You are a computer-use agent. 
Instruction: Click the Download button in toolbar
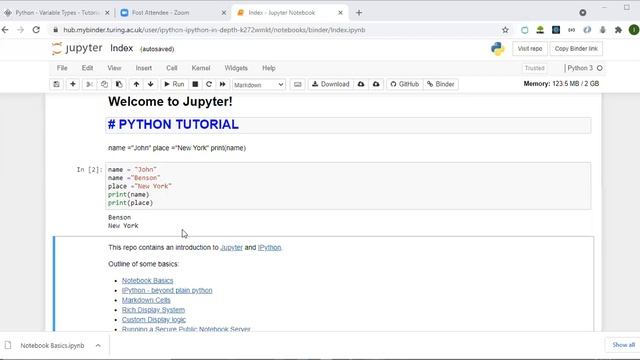331,84
